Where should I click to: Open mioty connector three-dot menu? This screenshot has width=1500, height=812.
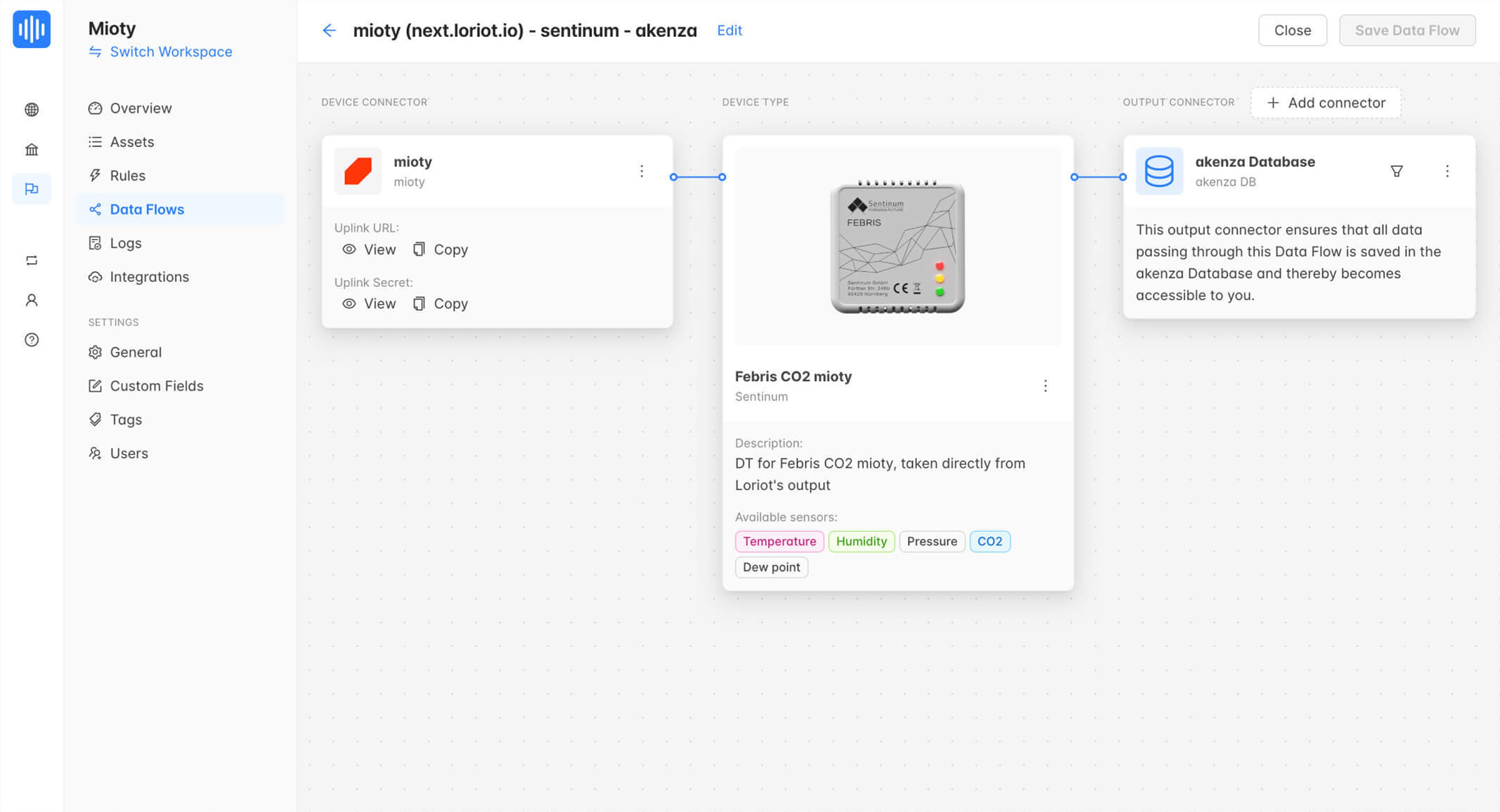pyautogui.click(x=641, y=171)
